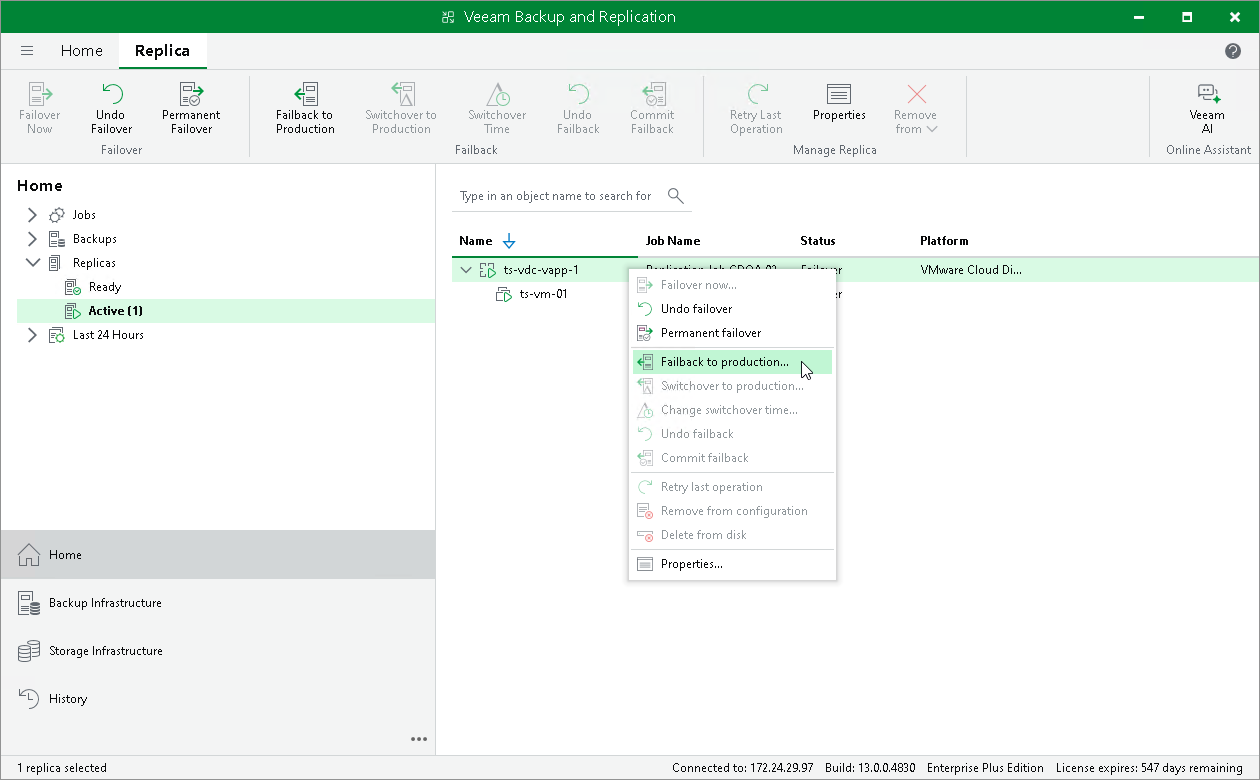Open the Storage Infrastructure view
Image resolution: width=1260 pixels, height=780 pixels.
pos(218,650)
